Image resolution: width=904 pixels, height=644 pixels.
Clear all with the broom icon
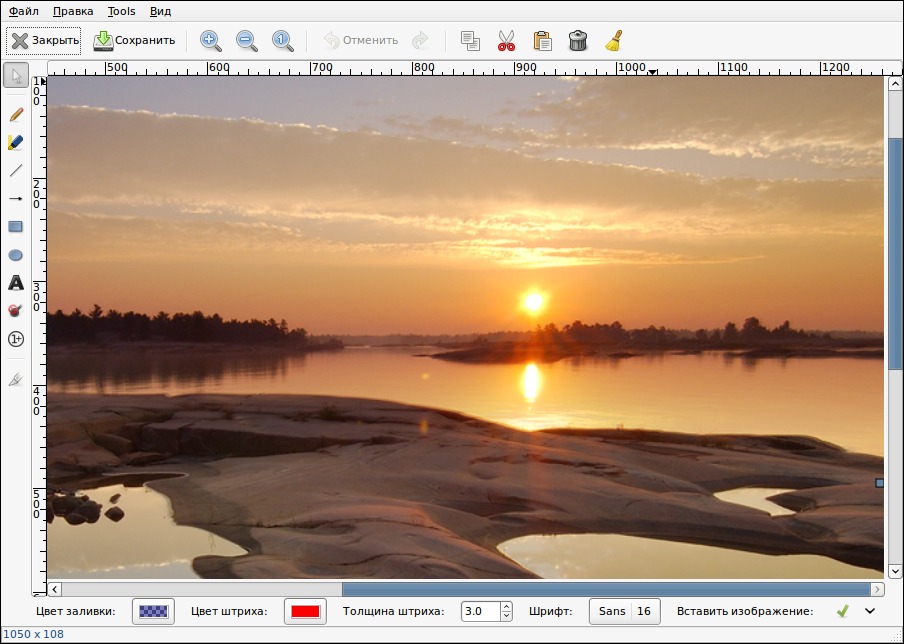click(613, 40)
